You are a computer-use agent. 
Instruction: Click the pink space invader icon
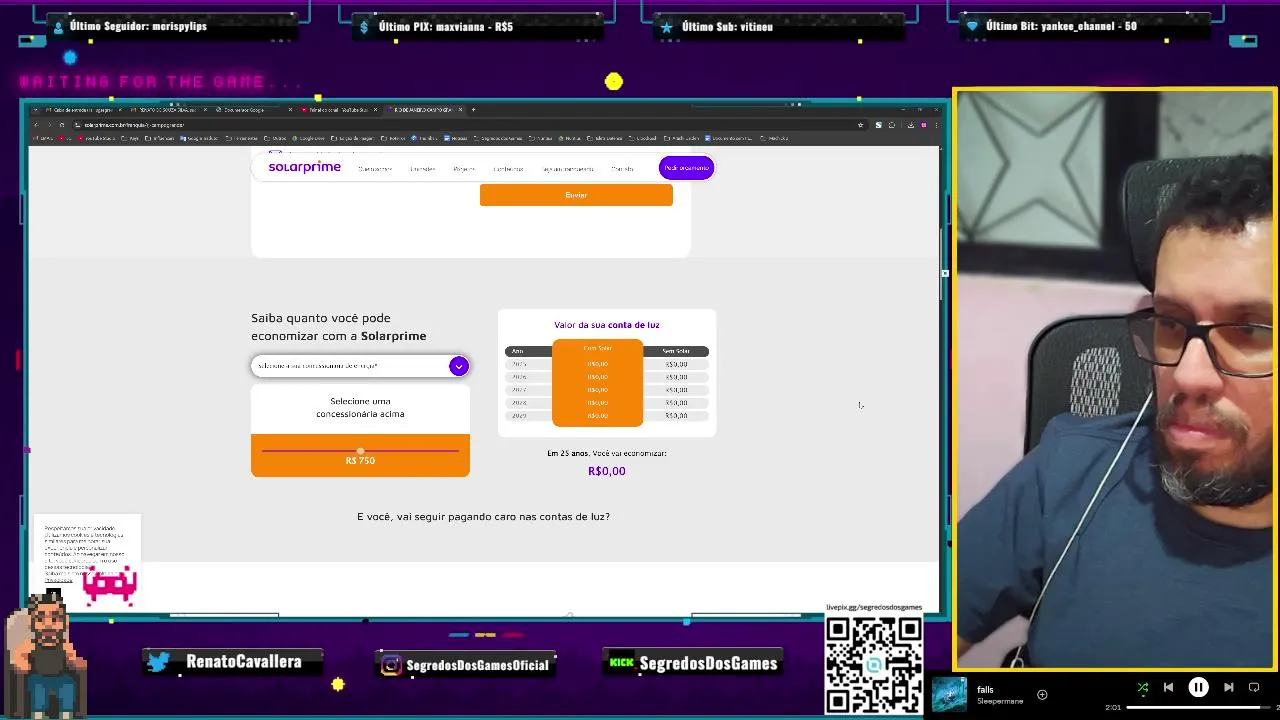[110, 585]
